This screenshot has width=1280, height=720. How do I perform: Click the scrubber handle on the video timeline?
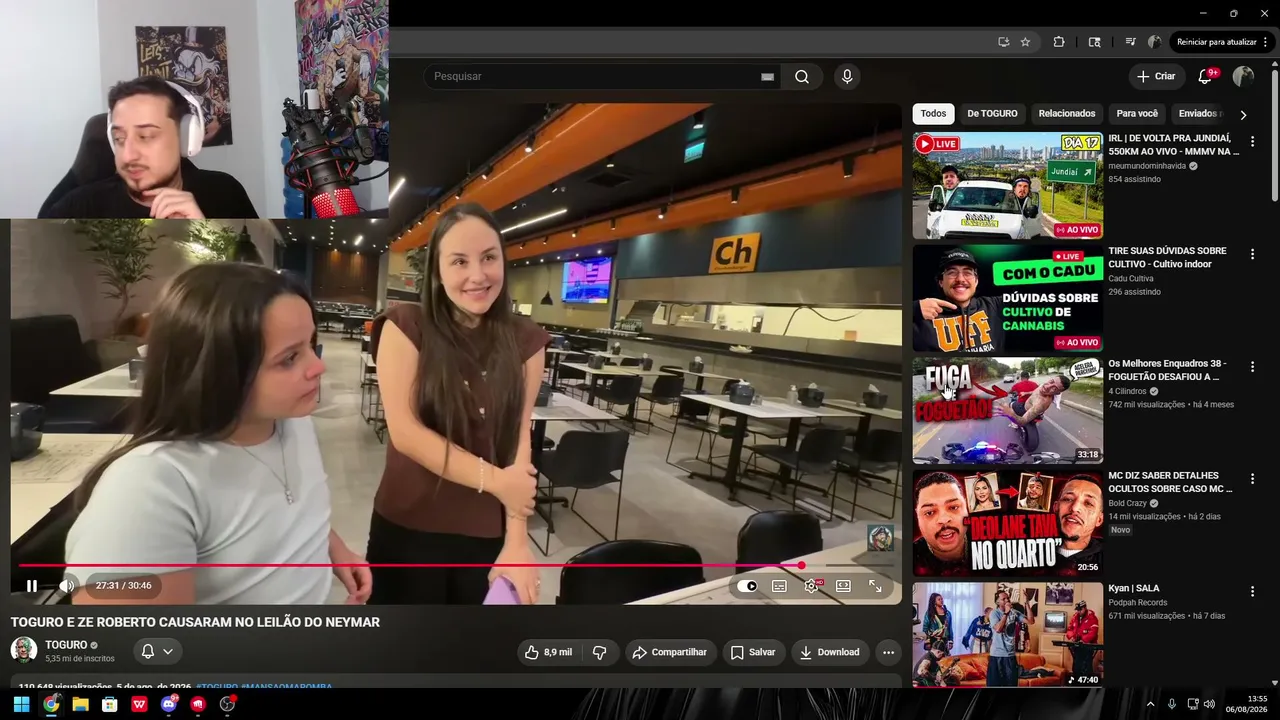point(801,566)
